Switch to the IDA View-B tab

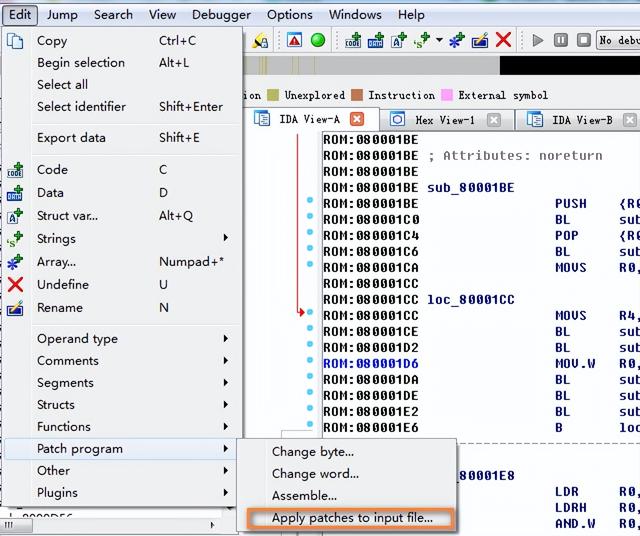tap(582, 120)
